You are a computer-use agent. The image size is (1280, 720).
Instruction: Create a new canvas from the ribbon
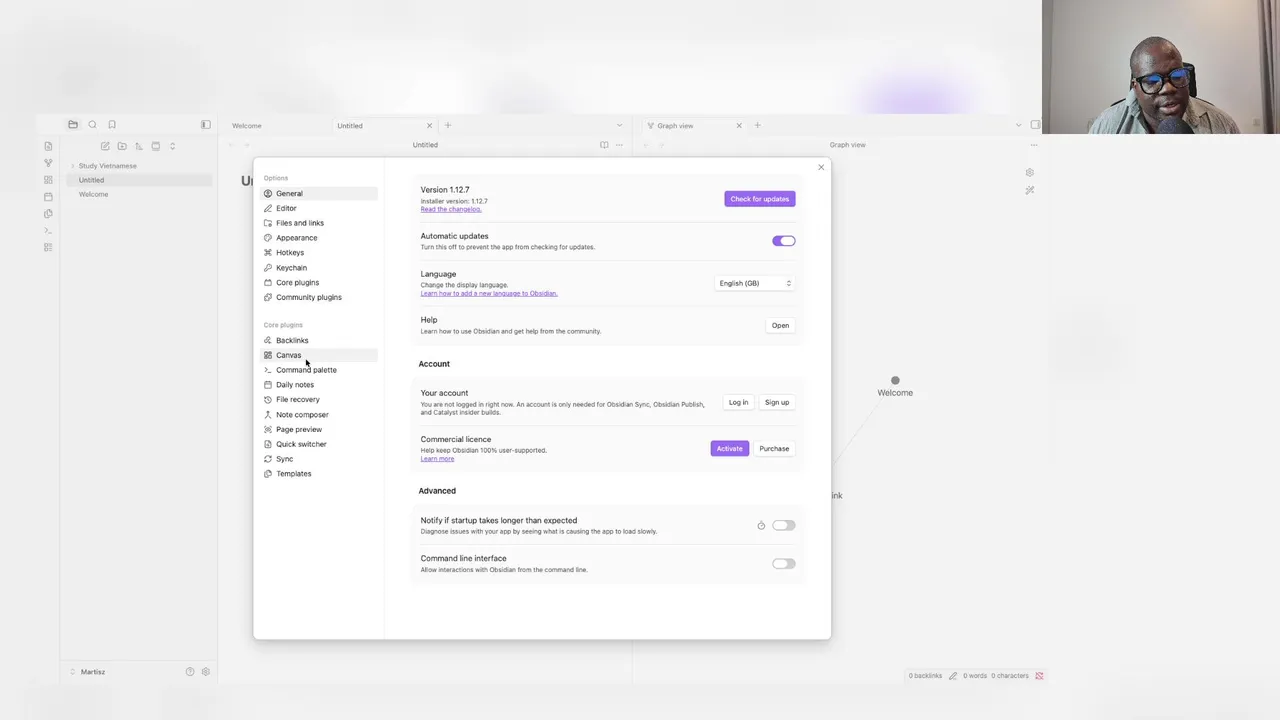tap(48, 180)
